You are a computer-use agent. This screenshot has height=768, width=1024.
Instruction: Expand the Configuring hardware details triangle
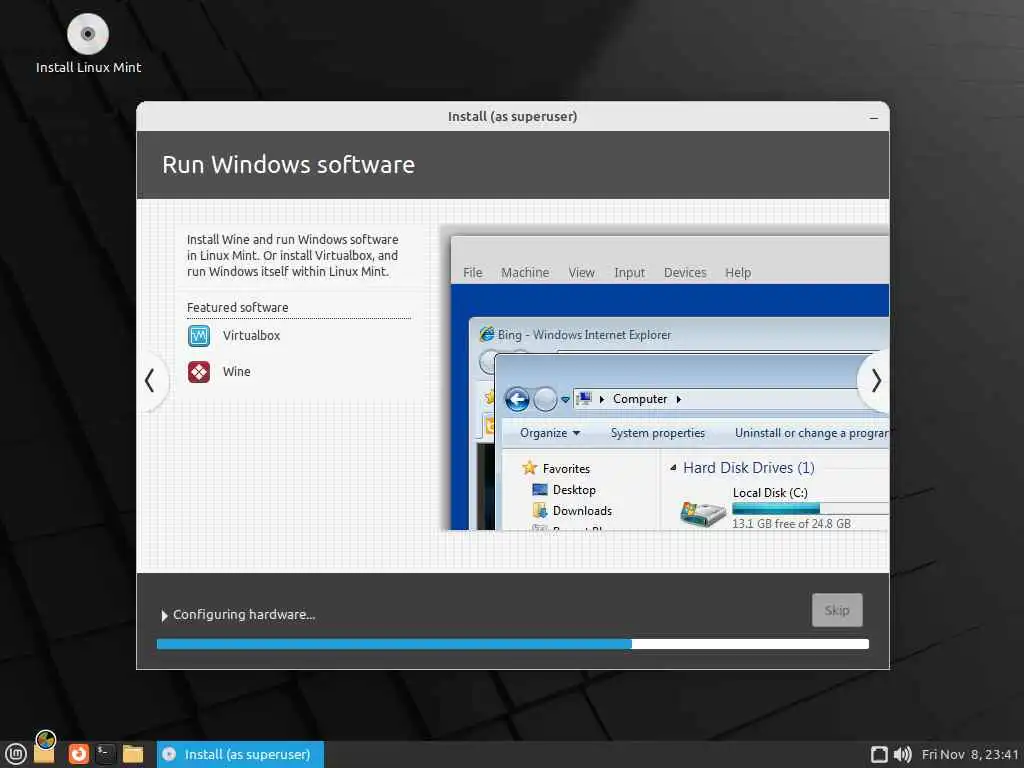click(165, 615)
